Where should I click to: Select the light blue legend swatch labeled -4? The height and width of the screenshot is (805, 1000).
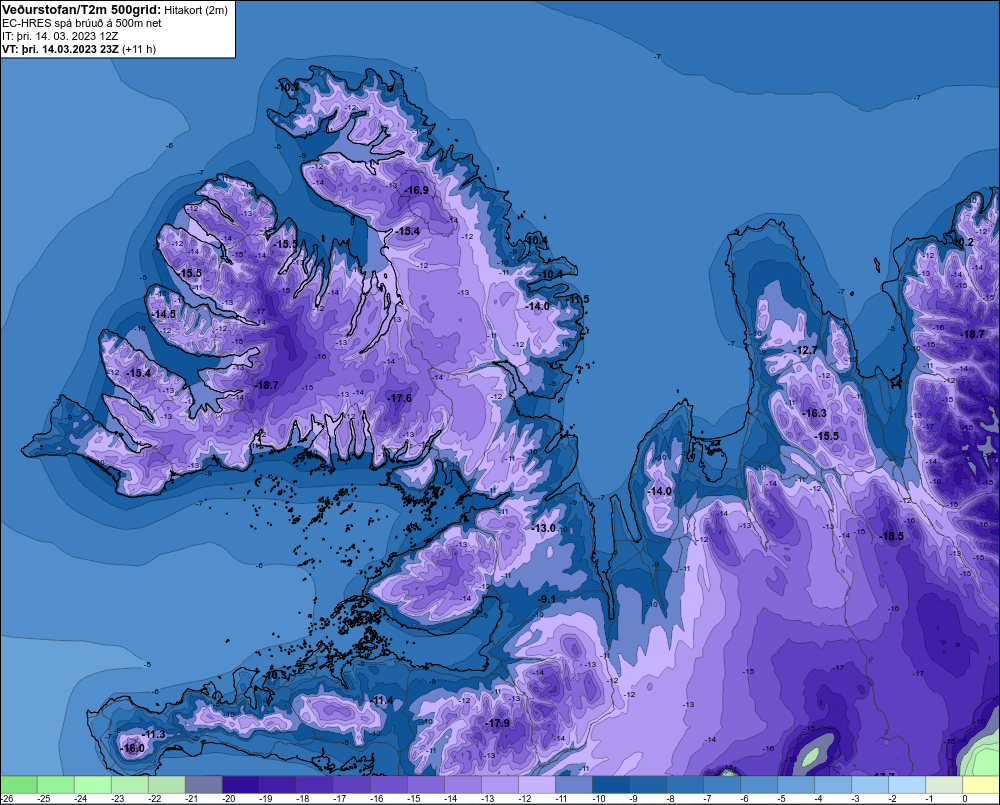click(832, 784)
